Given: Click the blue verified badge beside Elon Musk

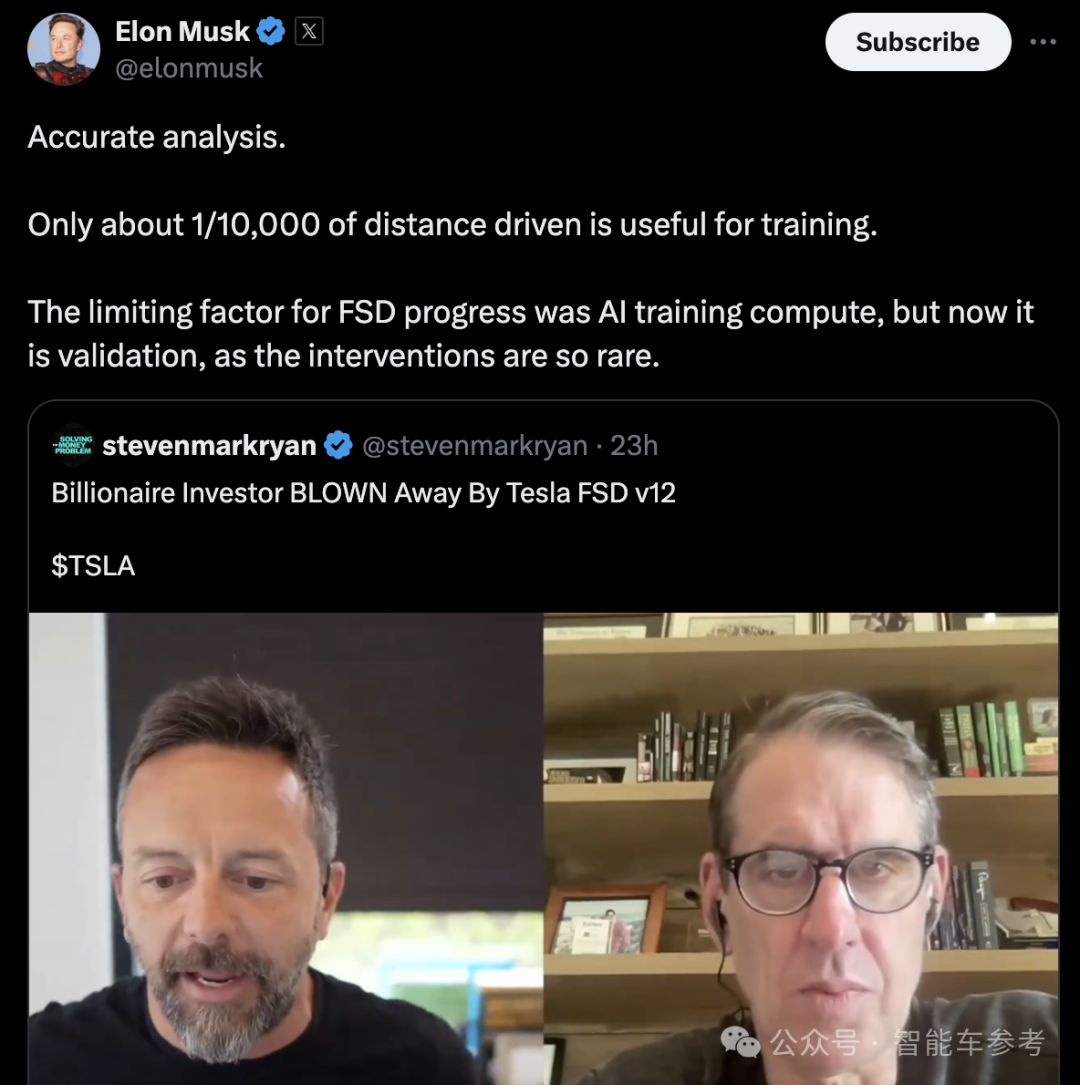Looking at the screenshot, I should click(271, 32).
